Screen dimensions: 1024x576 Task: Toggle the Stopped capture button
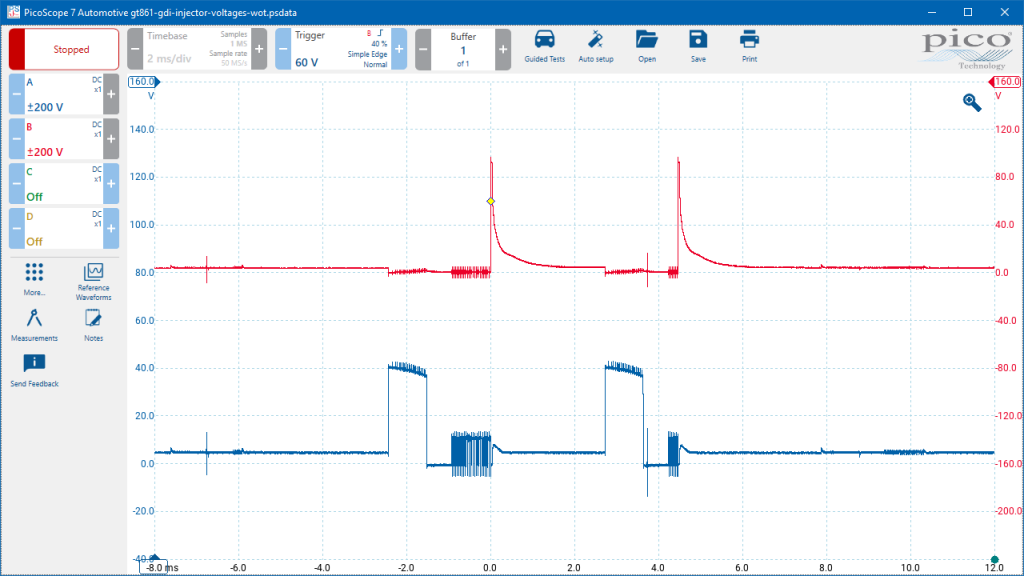click(x=64, y=49)
